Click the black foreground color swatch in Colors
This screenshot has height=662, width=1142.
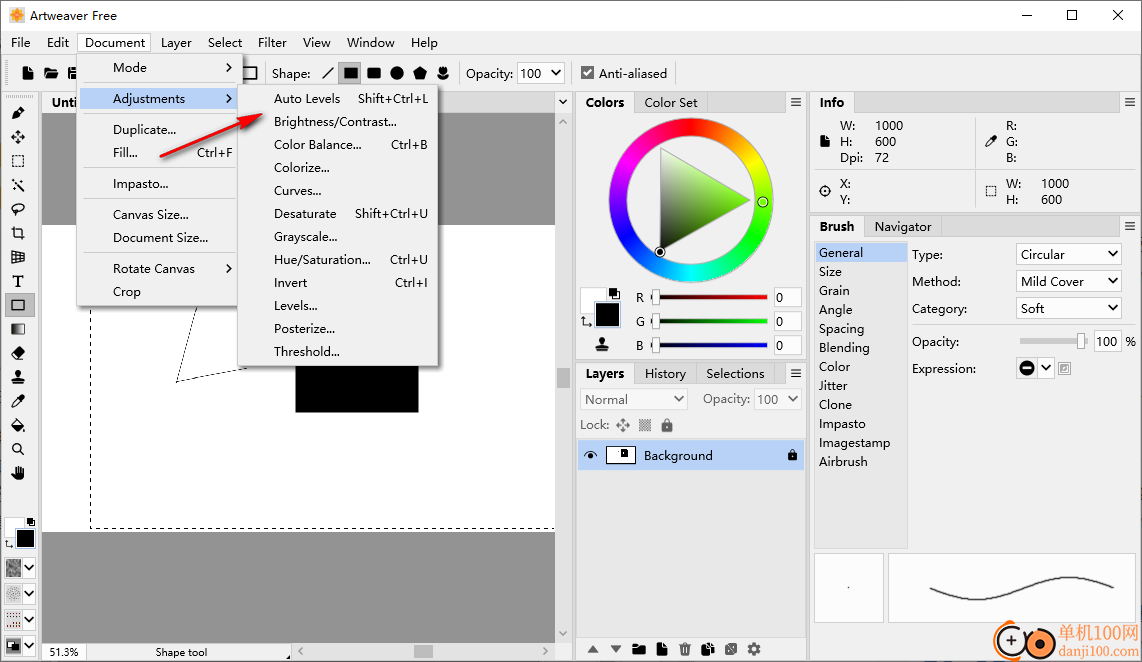click(x=607, y=315)
